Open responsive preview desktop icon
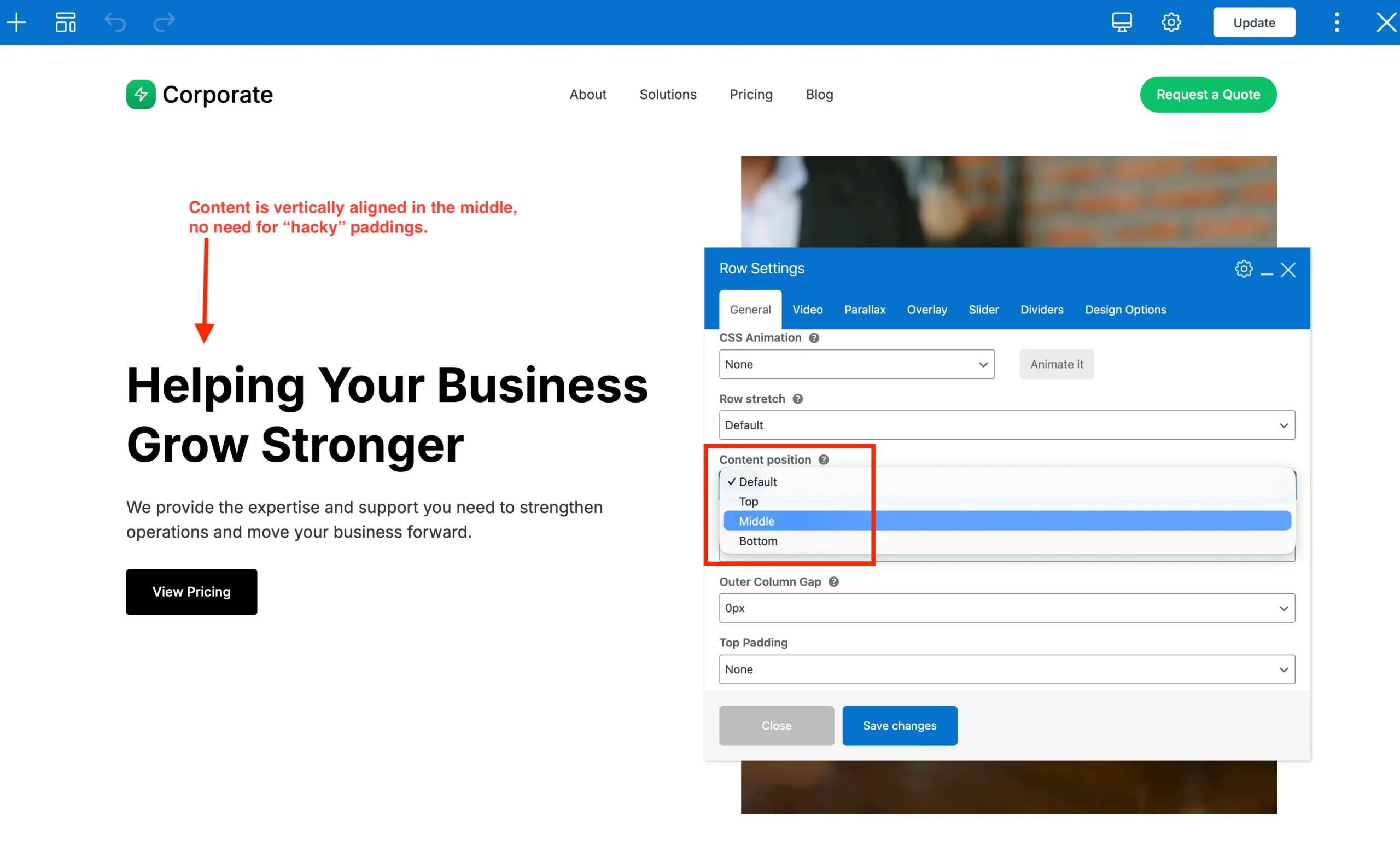The width and height of the screenshot is (1400, 851). [1122, 23]
